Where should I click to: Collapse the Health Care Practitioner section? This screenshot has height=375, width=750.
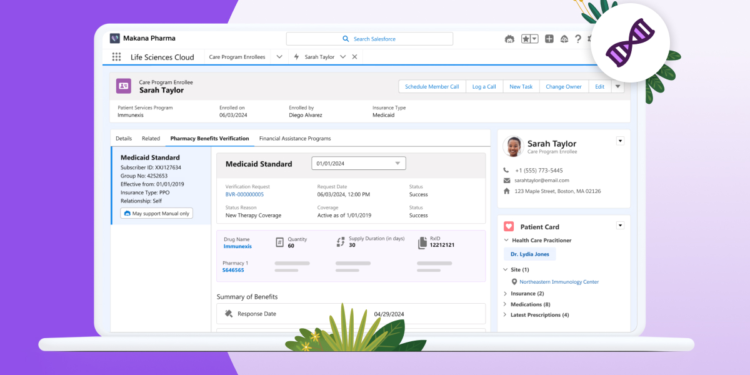click(x=506, y=240)
